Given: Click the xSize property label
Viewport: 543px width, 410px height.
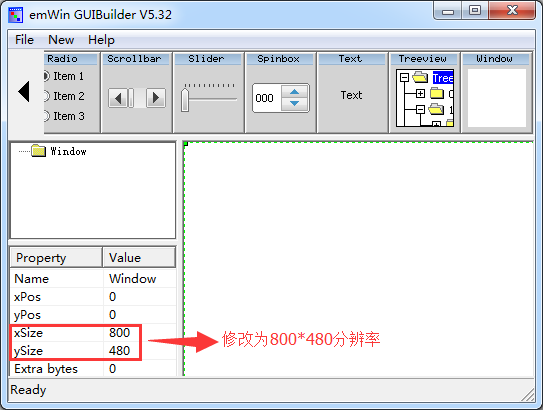Looking at the screenshot, I should pos(28,333).
